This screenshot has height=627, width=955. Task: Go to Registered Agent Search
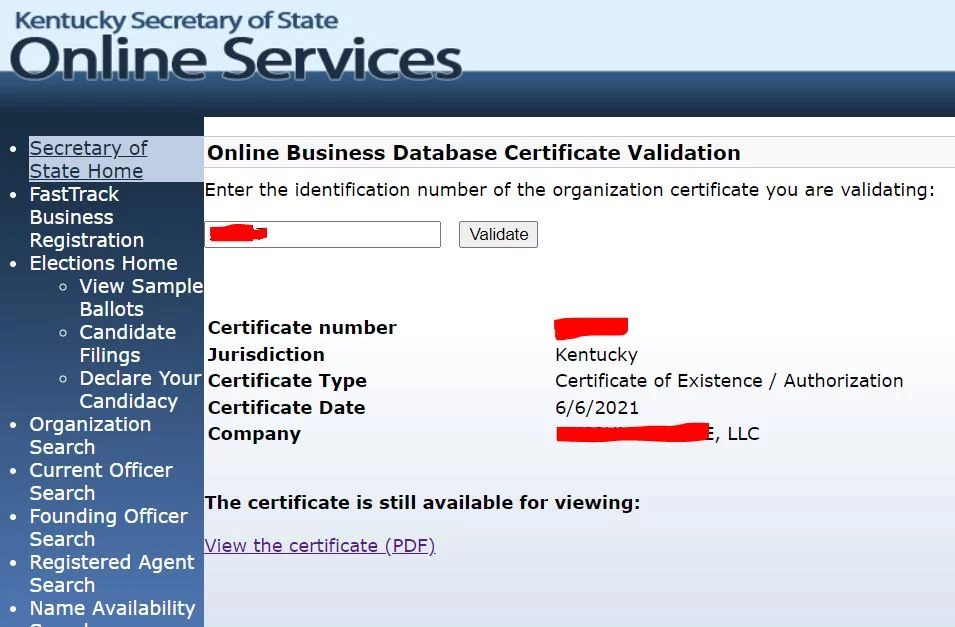(x=111, y=573)
